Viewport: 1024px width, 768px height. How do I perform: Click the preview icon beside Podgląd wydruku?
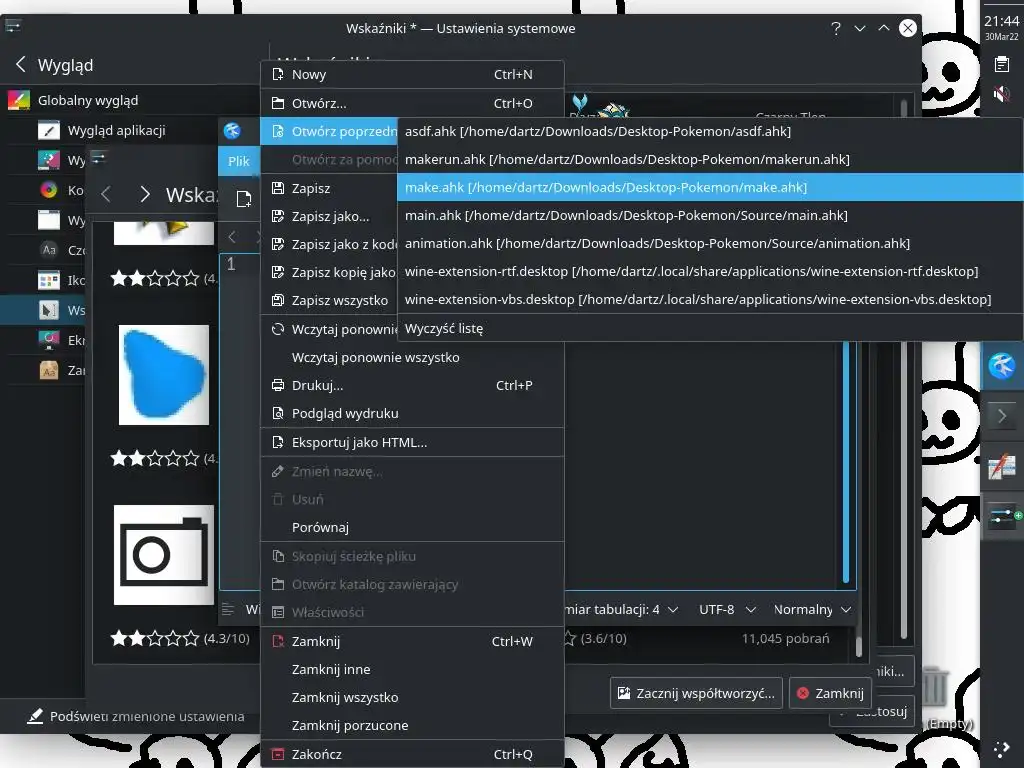click(x=278, y=413)
